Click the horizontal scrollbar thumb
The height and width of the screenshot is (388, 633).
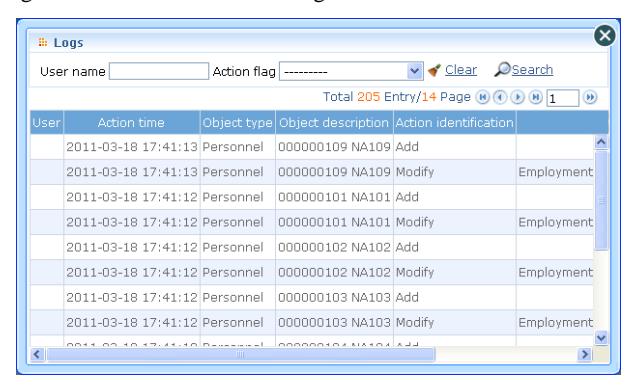coord(241,354)
